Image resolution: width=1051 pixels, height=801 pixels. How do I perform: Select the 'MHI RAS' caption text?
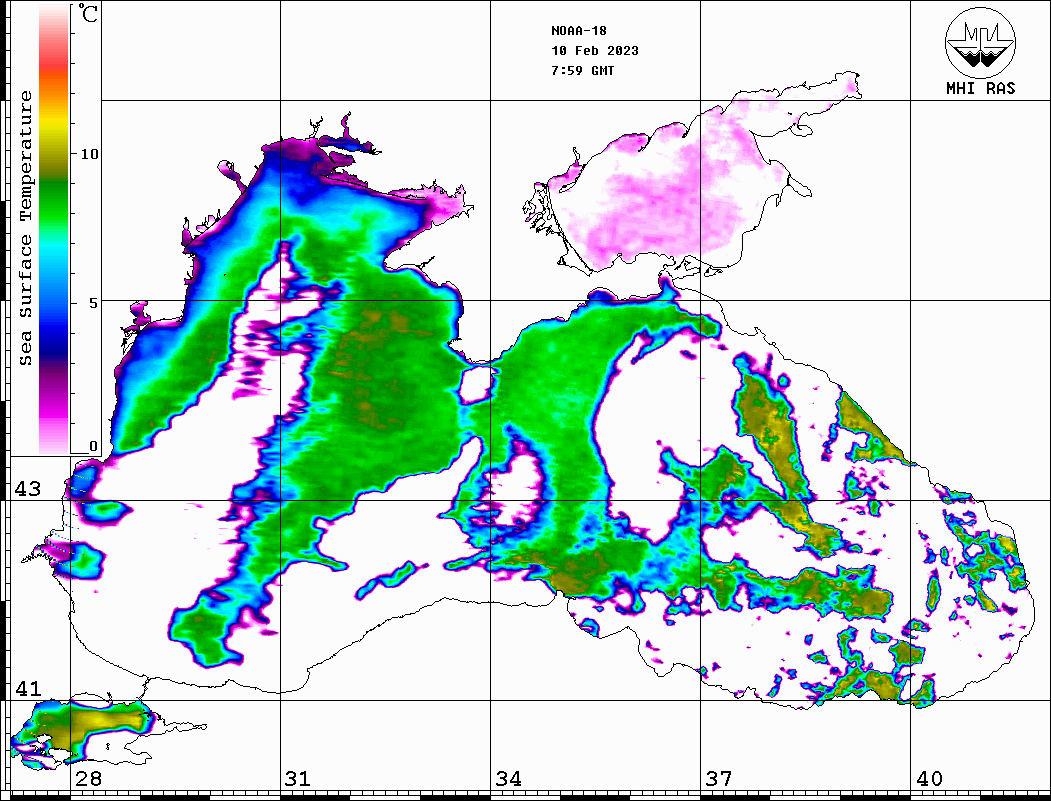pyautogui.click(x=981, y=88)
